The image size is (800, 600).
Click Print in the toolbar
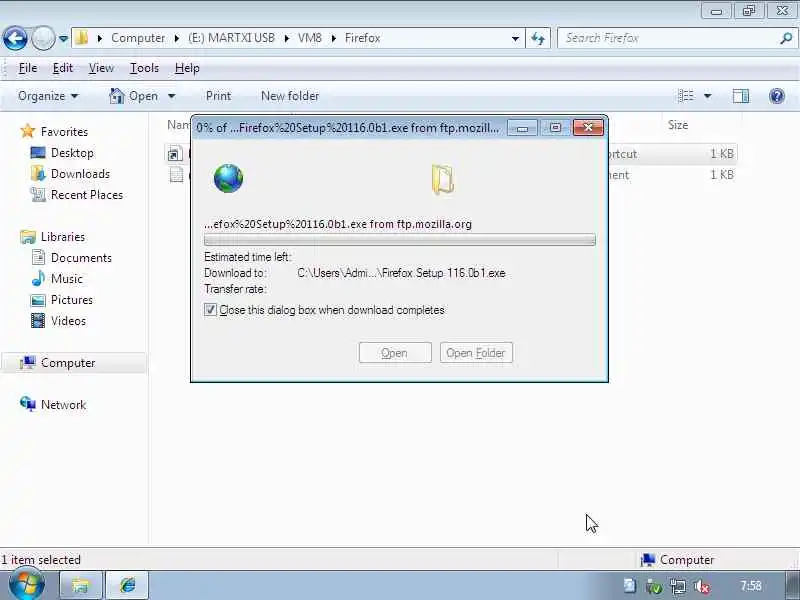[x=218, y=96]
